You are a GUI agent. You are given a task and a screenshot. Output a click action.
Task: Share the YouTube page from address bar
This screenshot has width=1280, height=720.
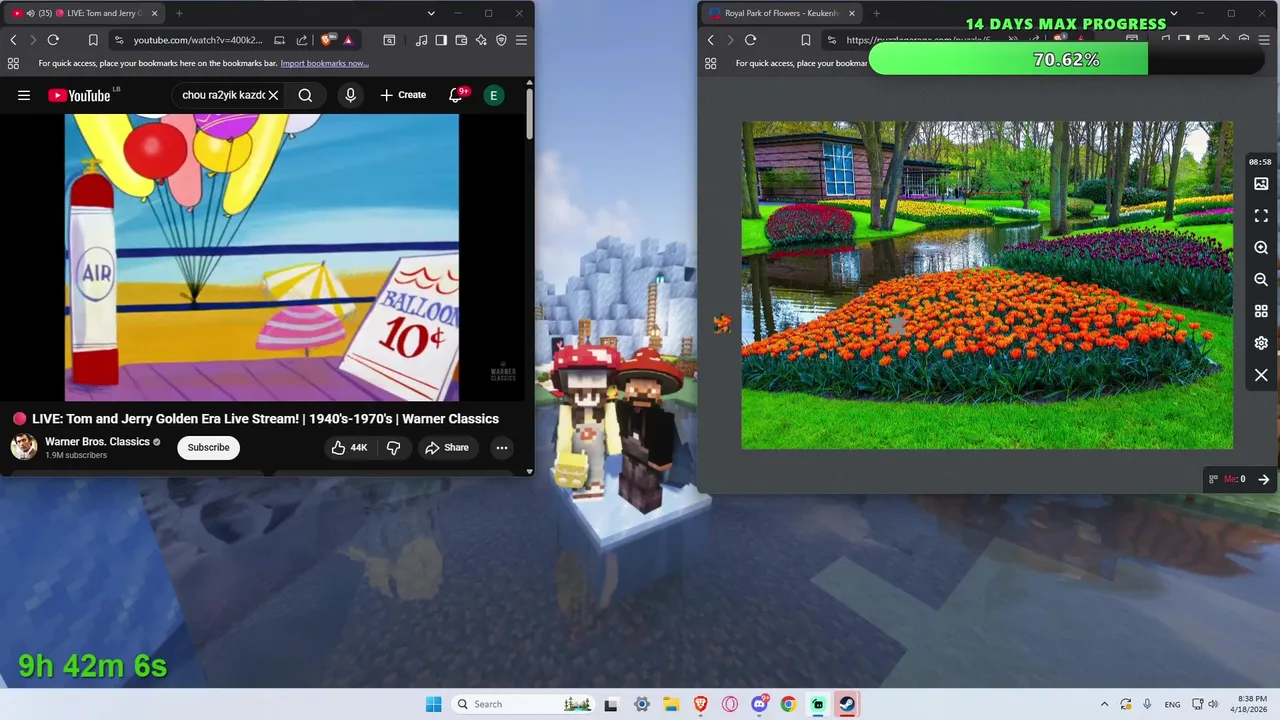click(x=302, y=40)
